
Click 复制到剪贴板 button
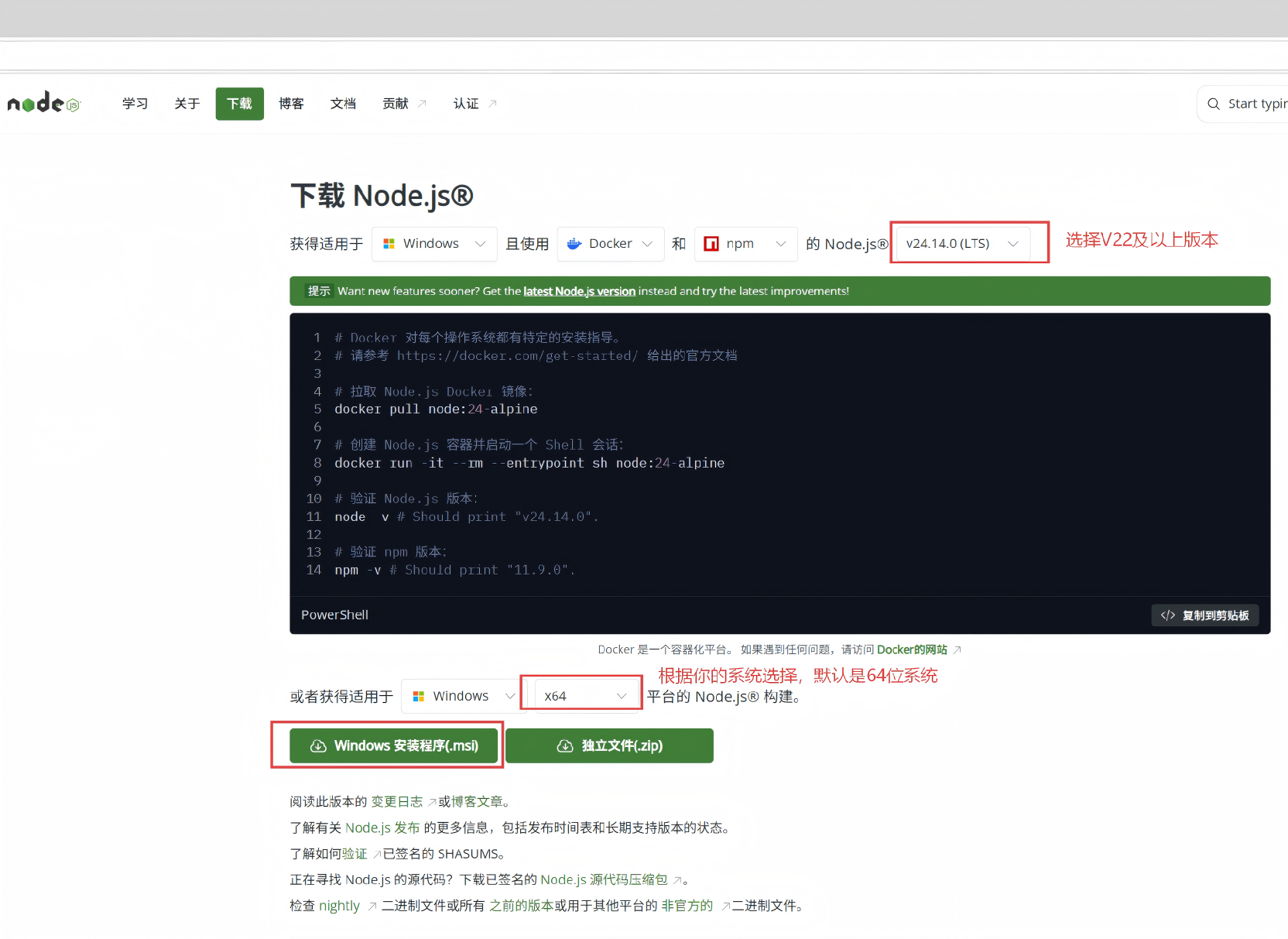point(1205,615)
